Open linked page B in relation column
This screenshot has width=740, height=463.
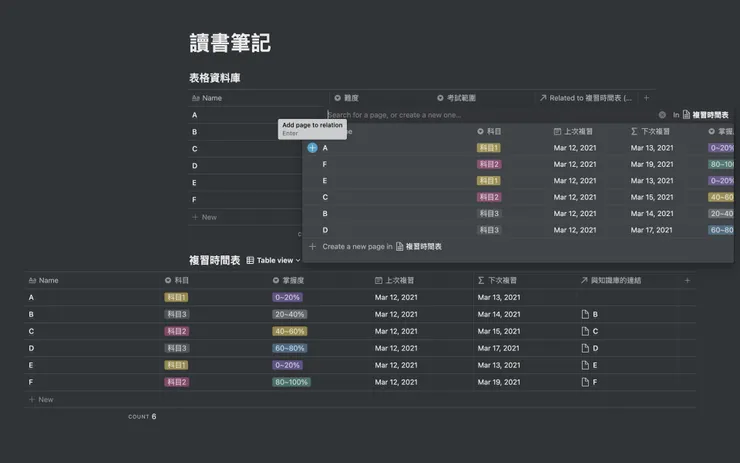(x=589, y=314)
